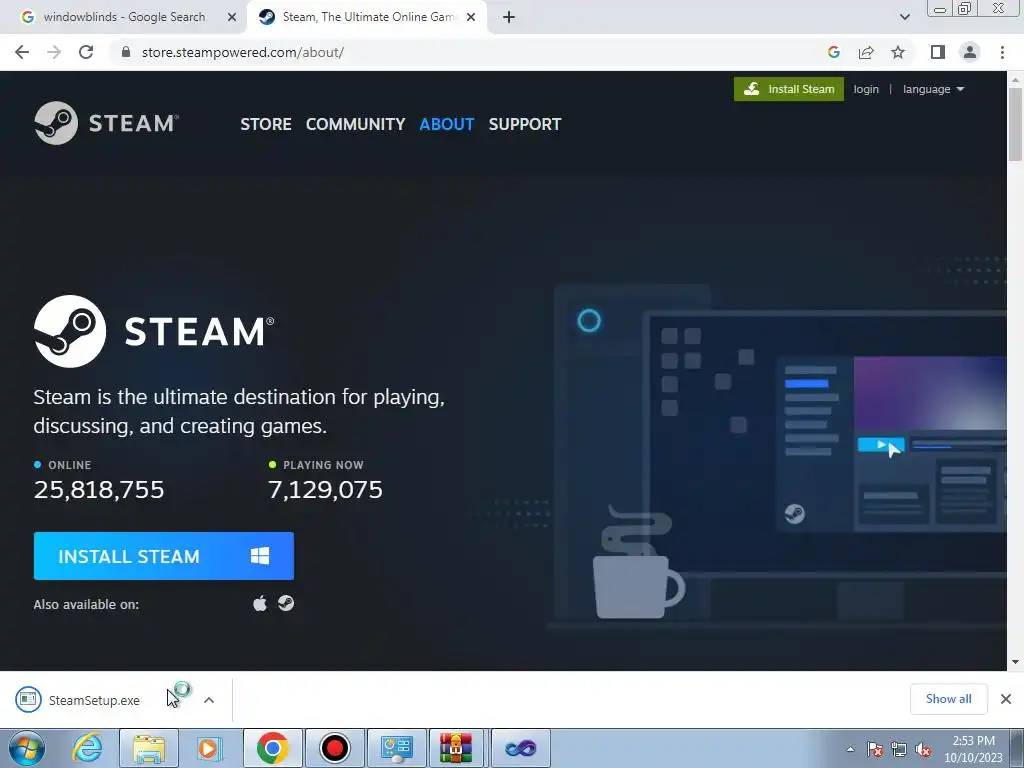This screenshot has height=768, width=1024.
Task: Close the downloads bar
Action: coord(1006,699)
